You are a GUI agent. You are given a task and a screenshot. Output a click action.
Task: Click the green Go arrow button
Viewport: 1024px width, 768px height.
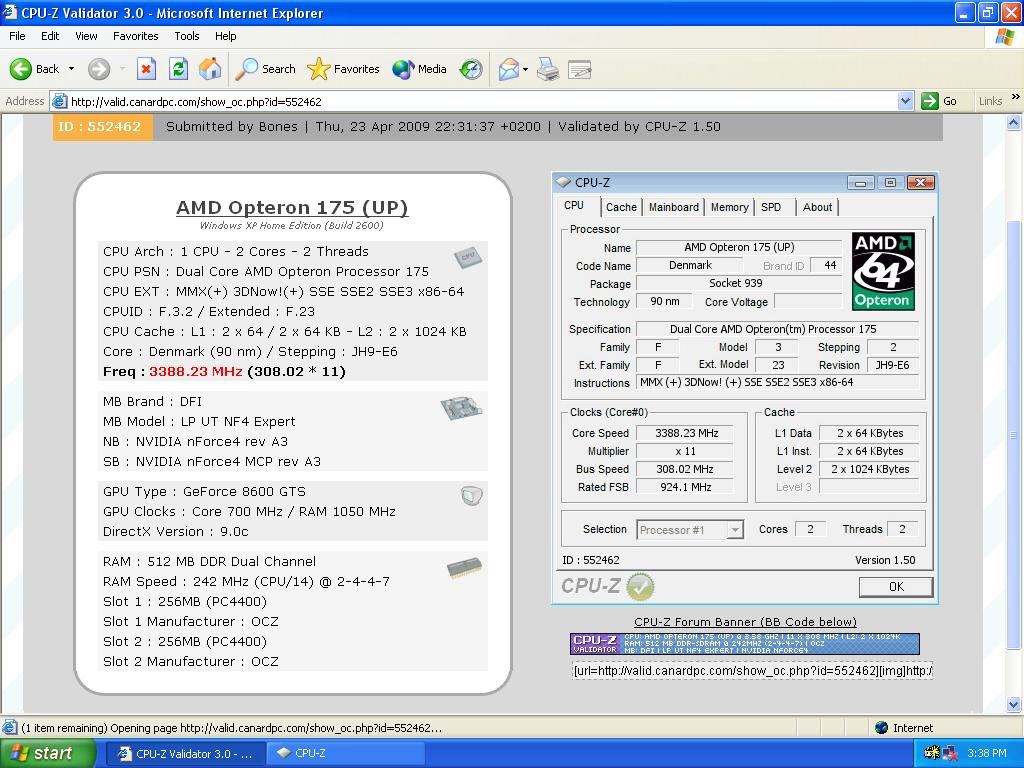click(x=929, y=101)
